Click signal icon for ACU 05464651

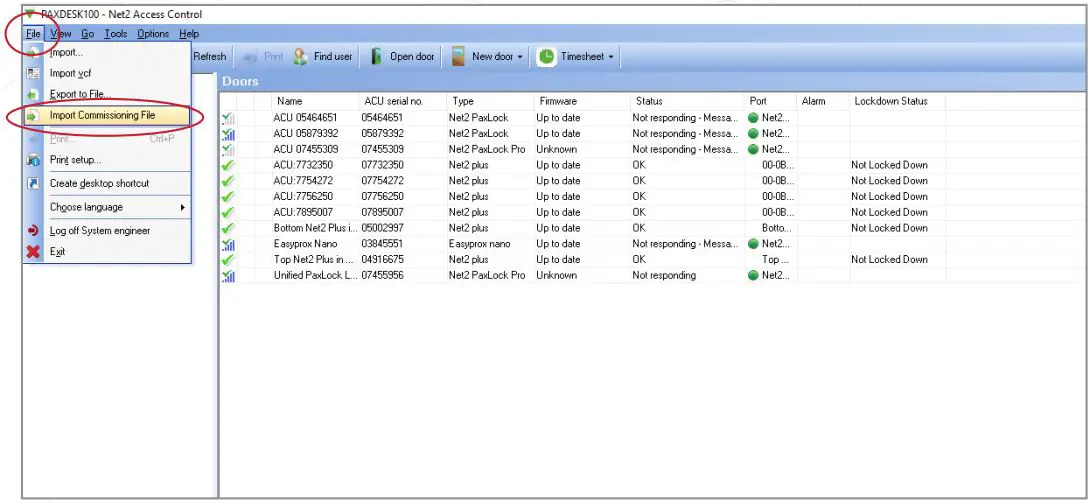(228, 118)
